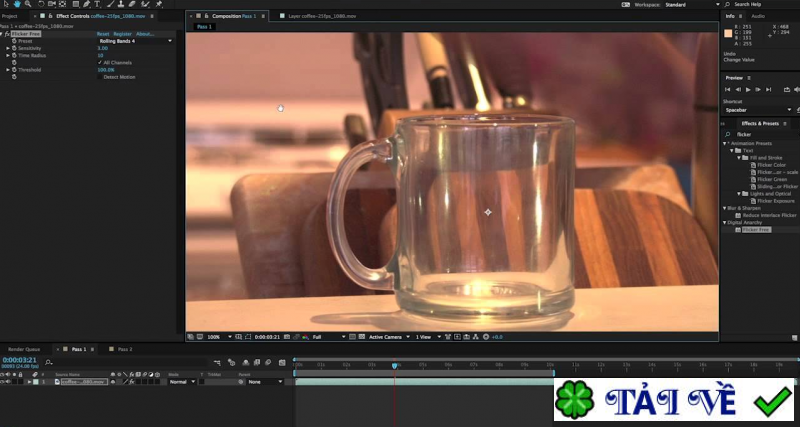Select the Horizontal Type tool
The width and height of the screenshot is (800, 427).
click(96, 4)
